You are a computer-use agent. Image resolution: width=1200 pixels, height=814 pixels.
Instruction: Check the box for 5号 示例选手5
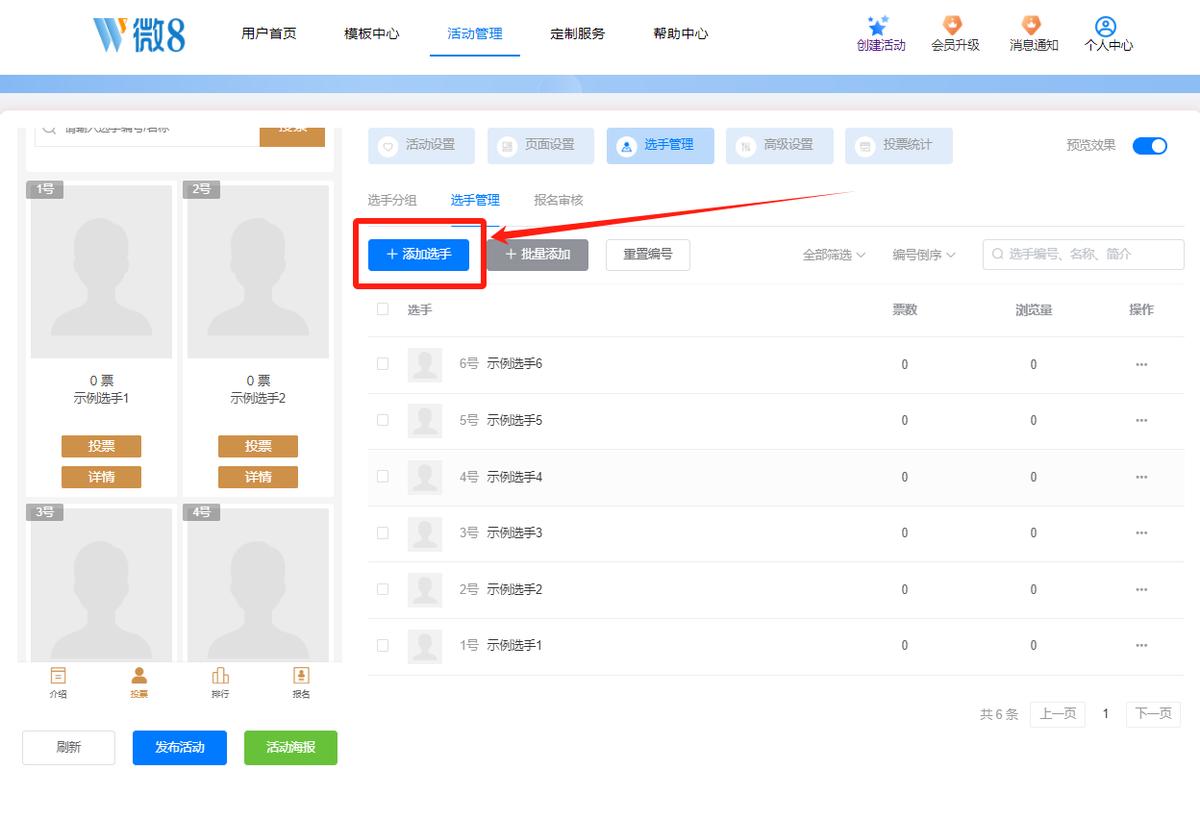383,420
